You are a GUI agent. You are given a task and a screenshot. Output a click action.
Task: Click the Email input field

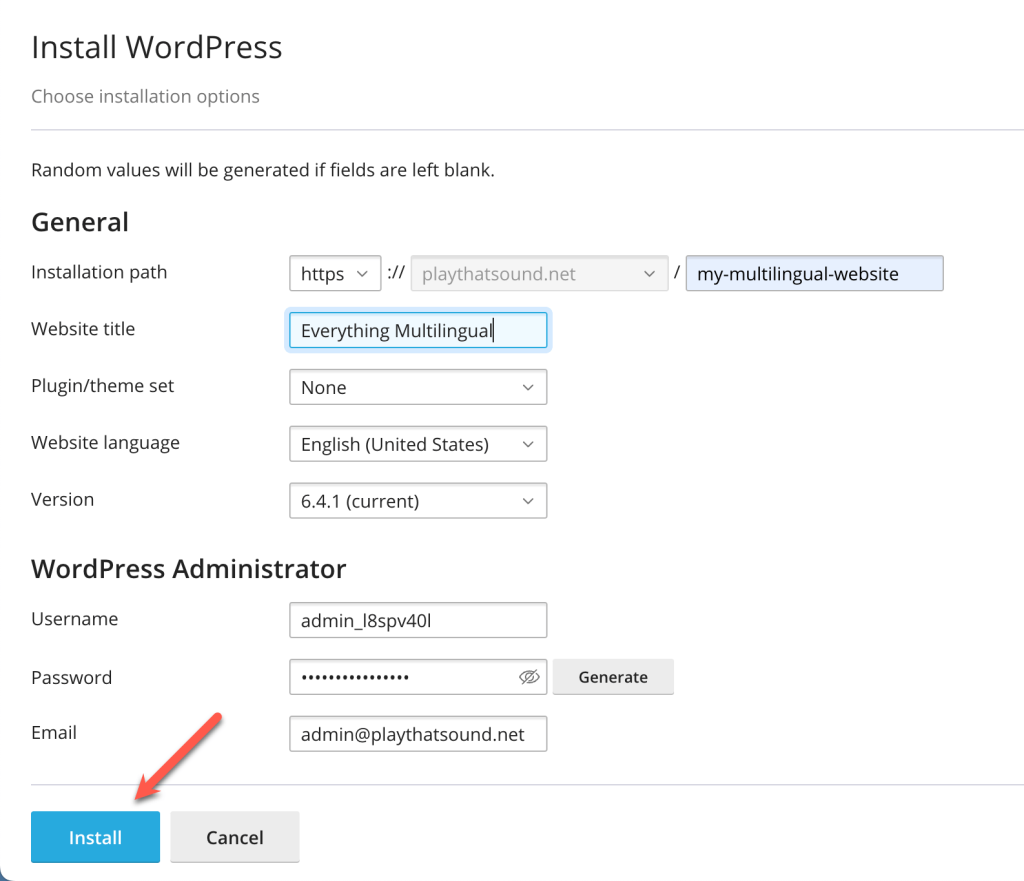pyautogui.click(x=418, y=734)
